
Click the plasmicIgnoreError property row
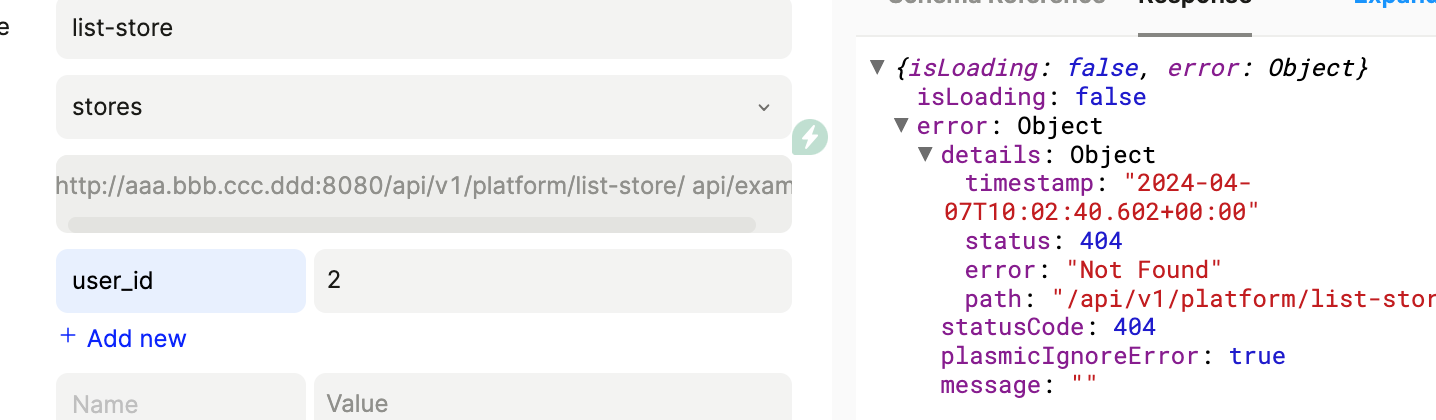click(x=1112, y=357)
